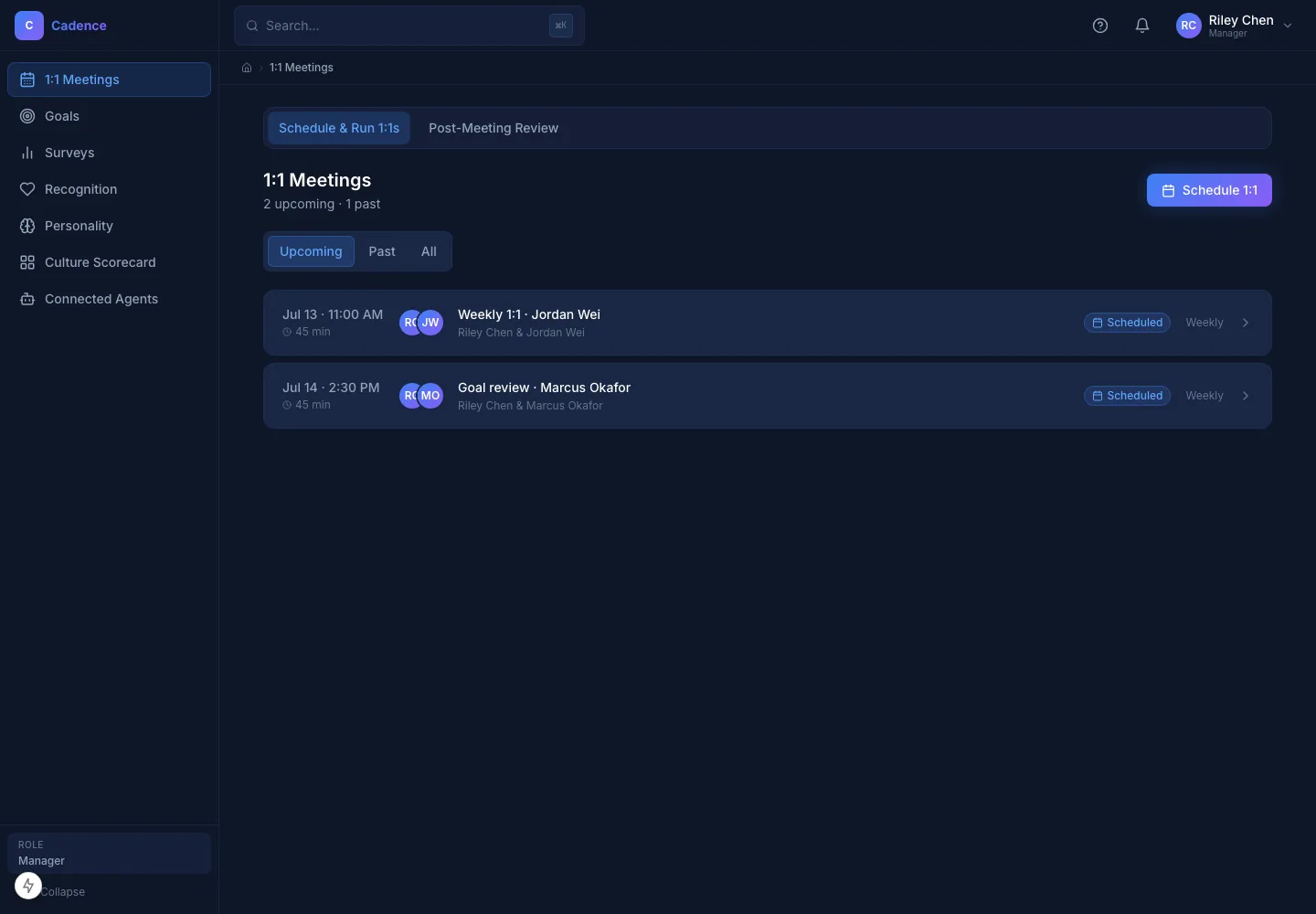
Task: Open Personality in the sidebar
Action: tap(110, 226)
